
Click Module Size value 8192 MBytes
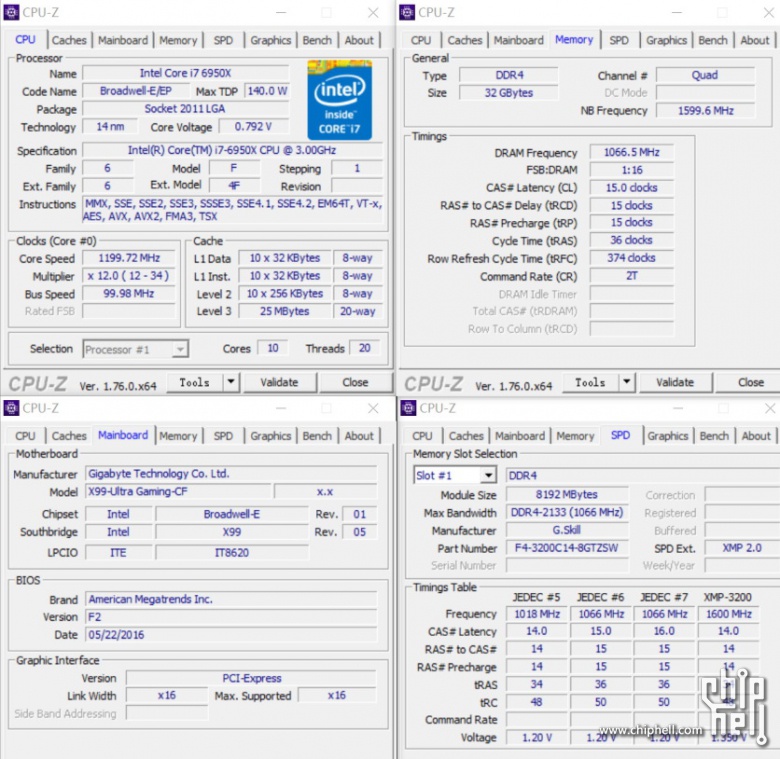567,494
